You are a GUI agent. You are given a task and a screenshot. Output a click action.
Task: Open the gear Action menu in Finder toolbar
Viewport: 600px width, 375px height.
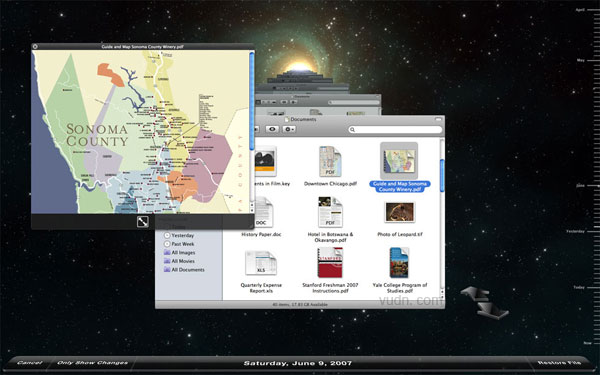click(x=289, y=129)
